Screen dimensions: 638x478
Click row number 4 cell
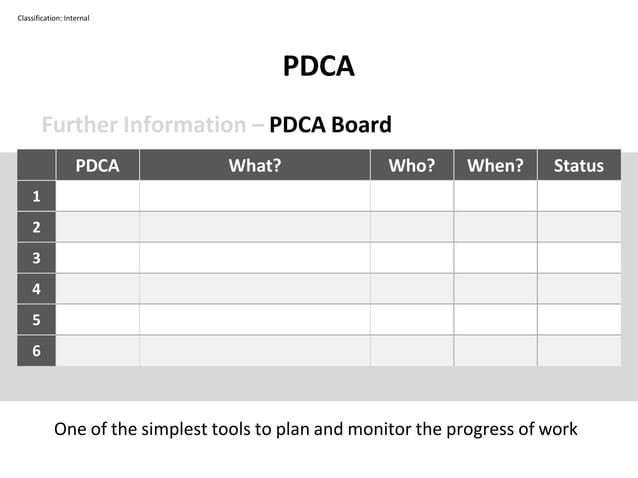tap(36, 289)
